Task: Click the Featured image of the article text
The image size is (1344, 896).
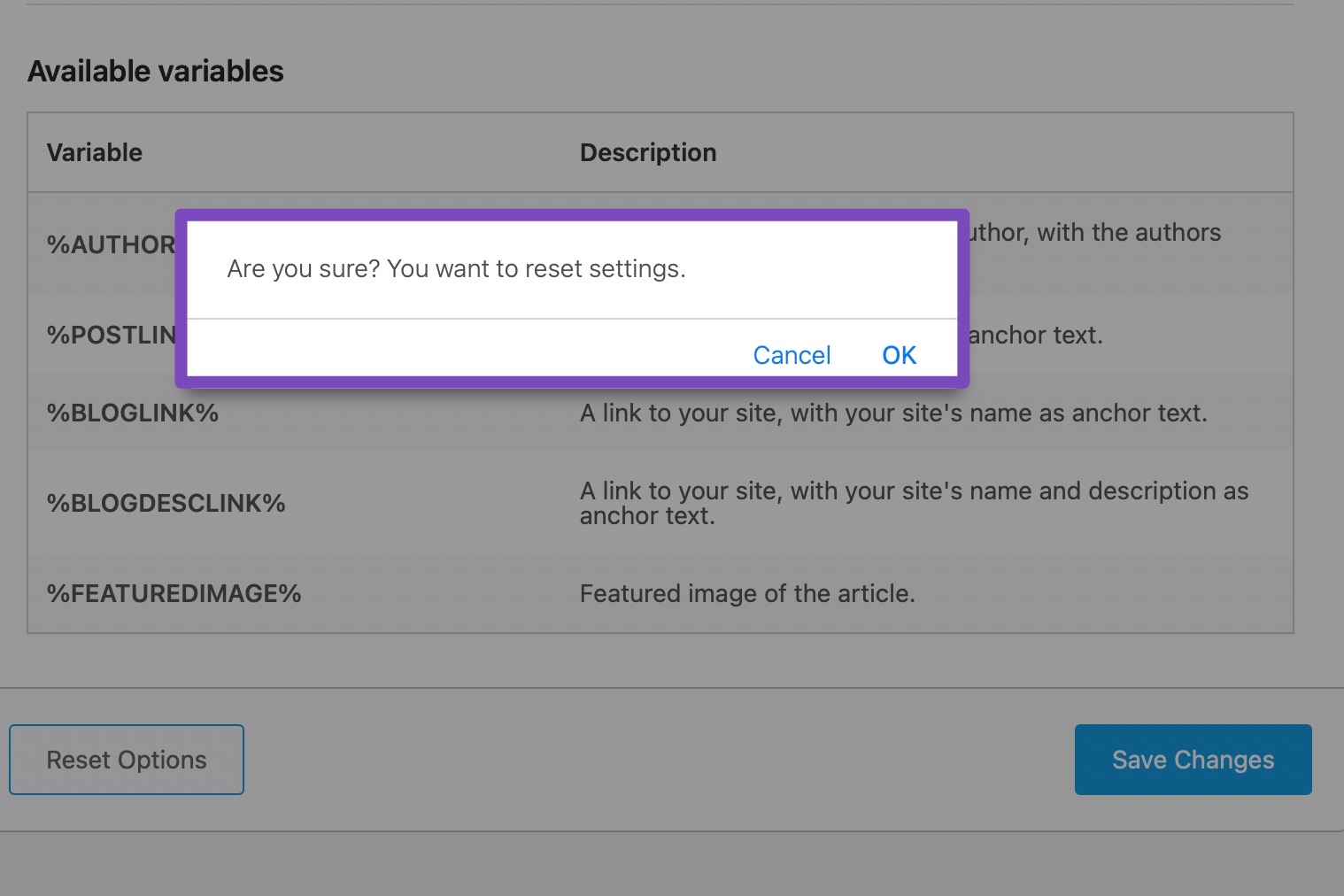Action: point(747,593)
